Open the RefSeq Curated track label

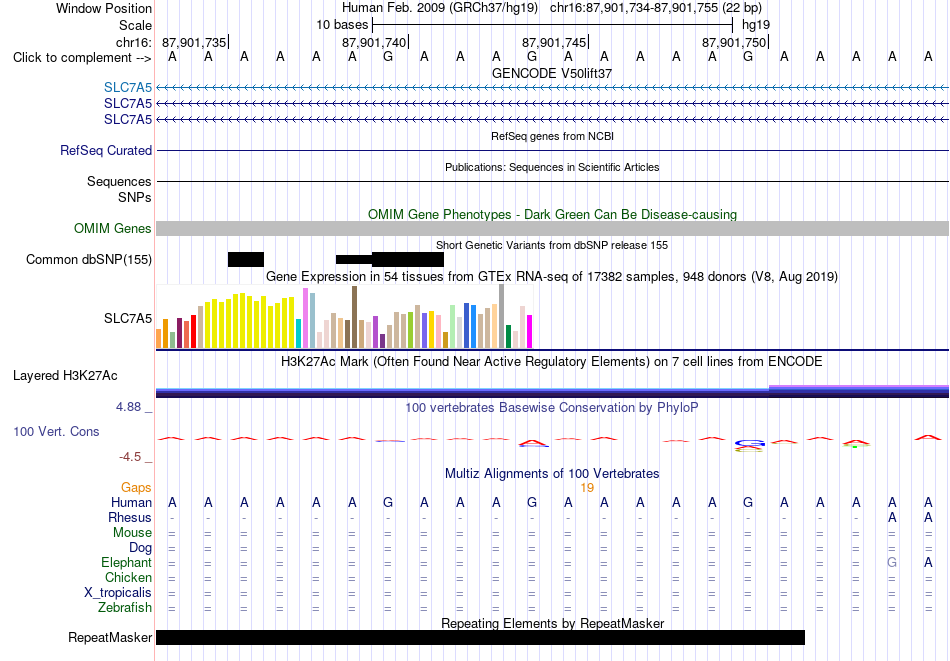[106, 150]
